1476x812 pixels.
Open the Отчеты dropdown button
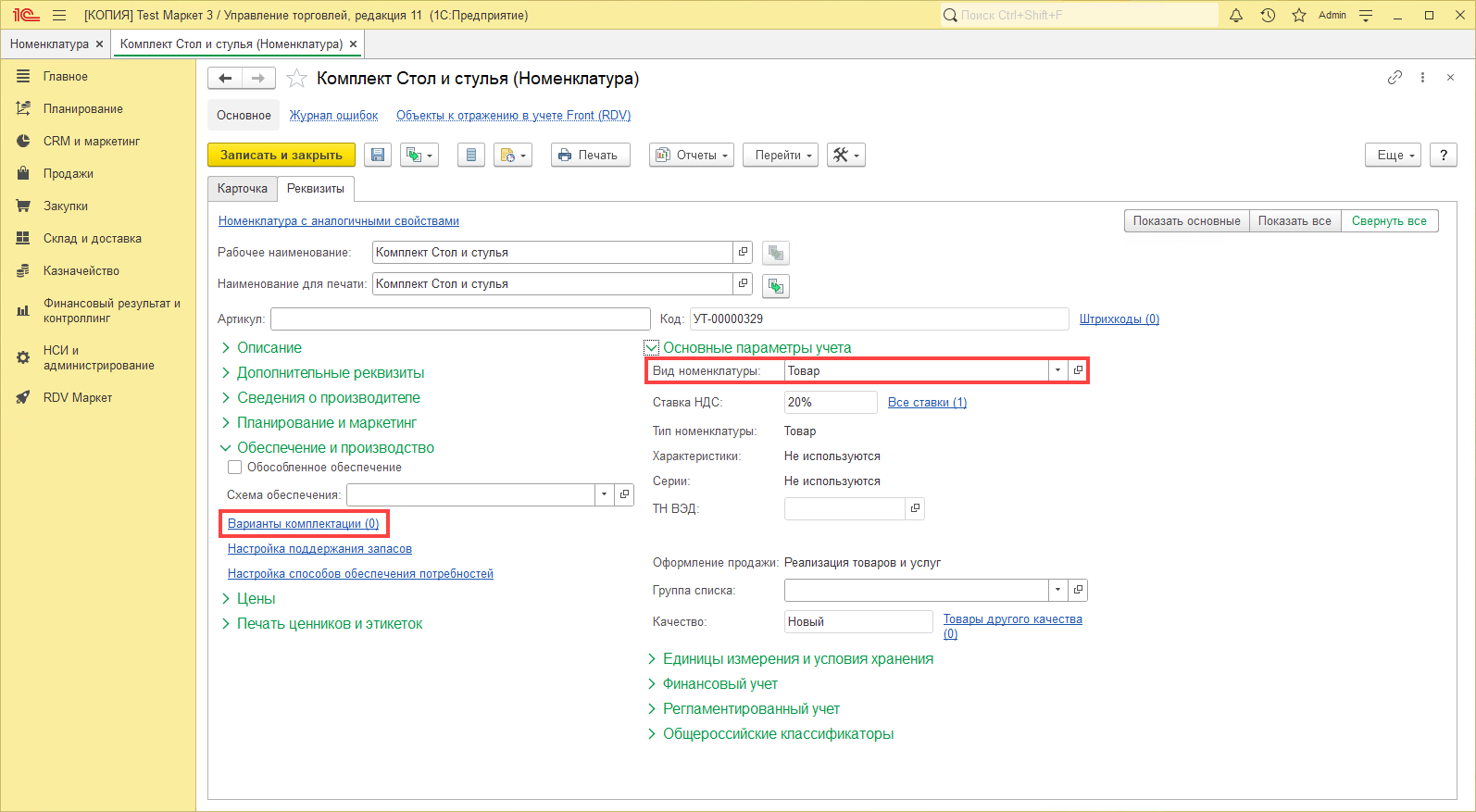(x=692, y=156)
